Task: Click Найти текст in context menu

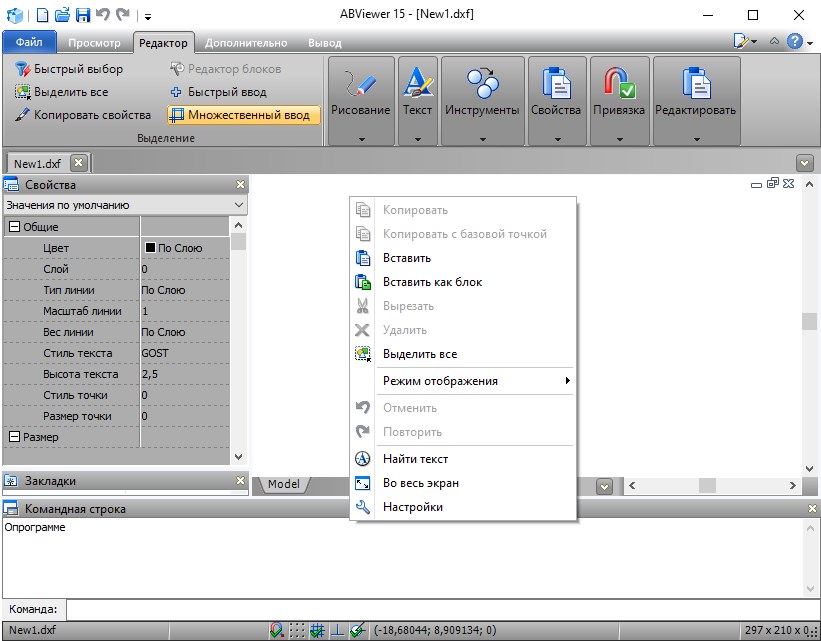Action: point(415,459)
